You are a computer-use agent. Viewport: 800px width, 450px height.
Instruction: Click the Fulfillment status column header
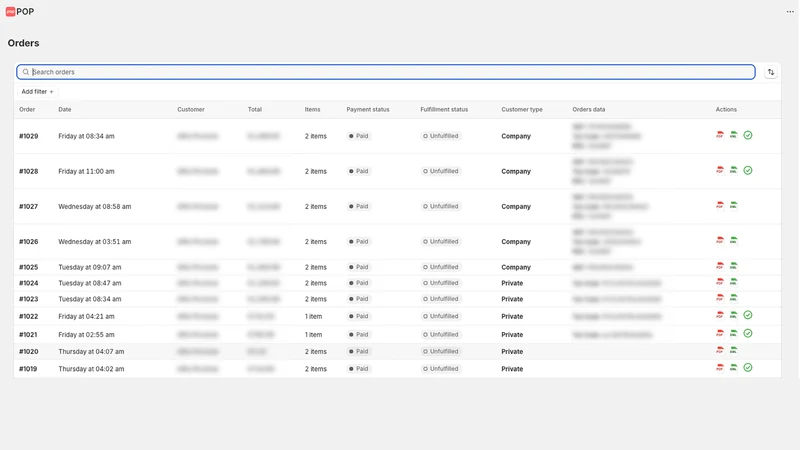(444, 110)
